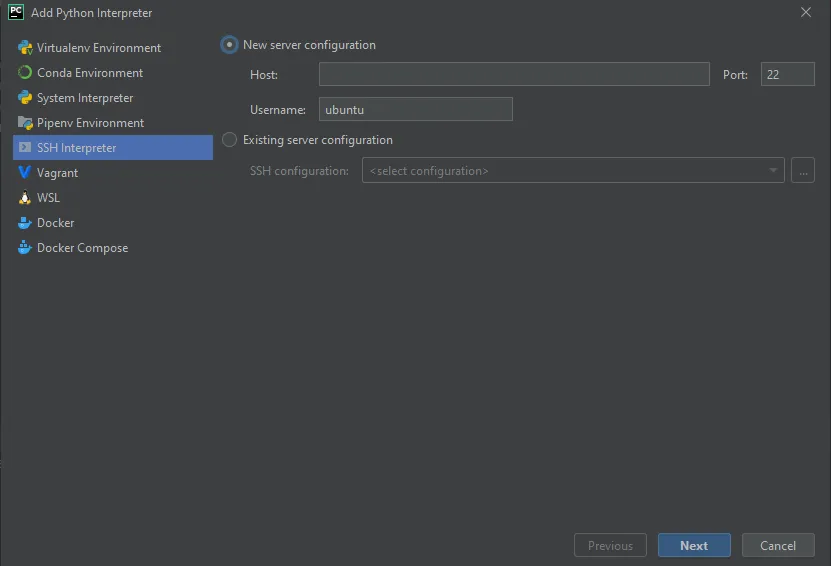This screenshot has height=566, width=831.
Task: Close the Add Python Interpreter dialog
Action: [806, 12]
